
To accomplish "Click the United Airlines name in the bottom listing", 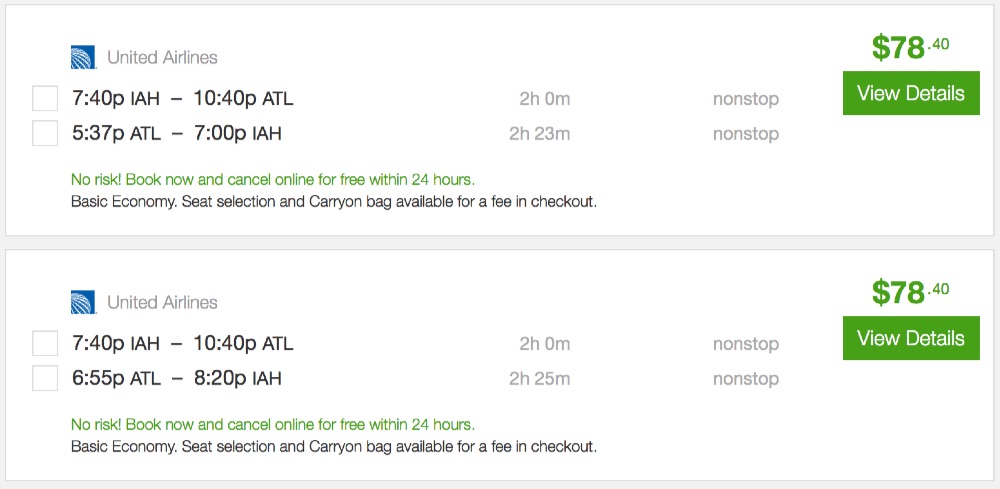I will click(x=162, y=303).
